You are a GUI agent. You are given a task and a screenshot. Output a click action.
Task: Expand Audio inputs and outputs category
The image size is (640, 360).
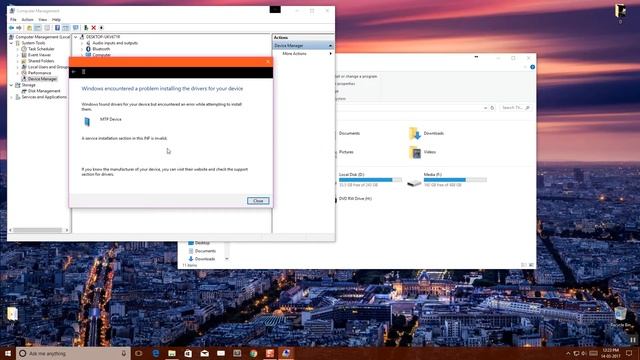pyautogui.click(x=82, y=43)
